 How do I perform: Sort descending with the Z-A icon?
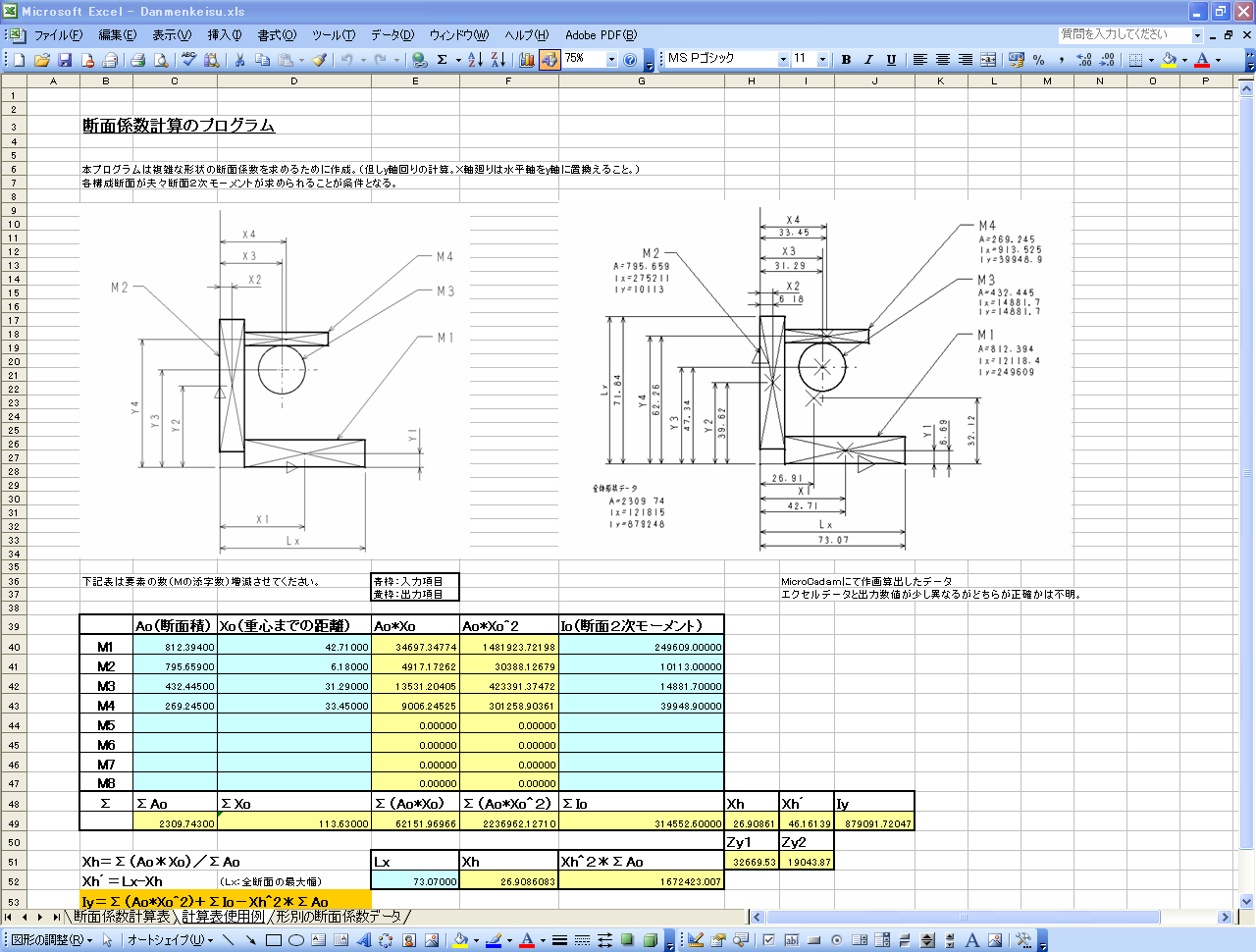pos(497,60)
